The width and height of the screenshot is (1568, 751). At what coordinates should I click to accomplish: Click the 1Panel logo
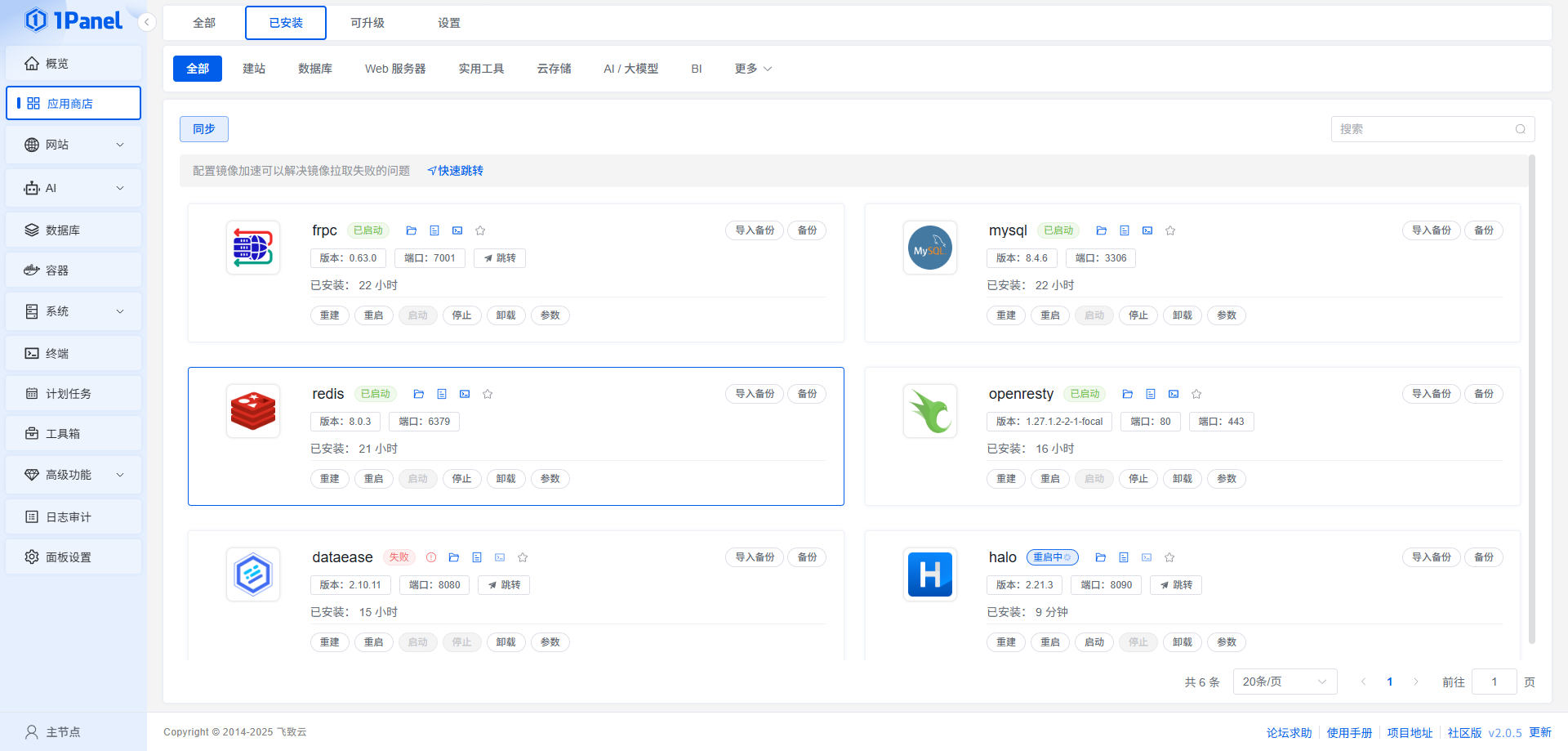click(73, 20)
